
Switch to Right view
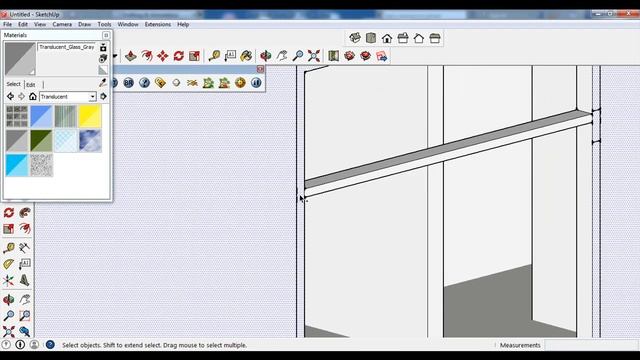coord(403,38)
